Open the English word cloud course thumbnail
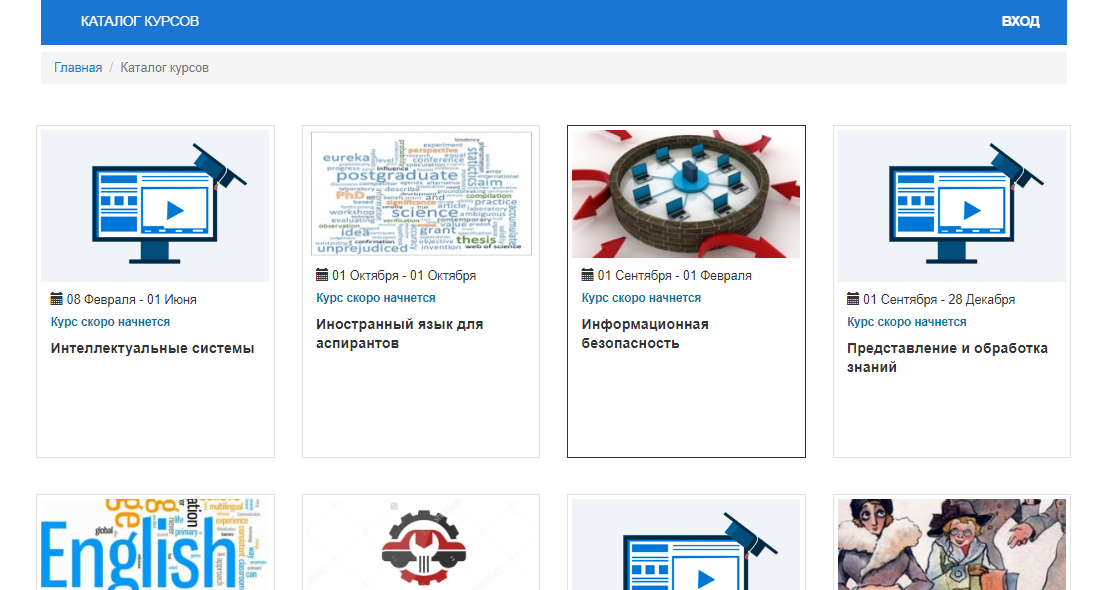 click(x=155, y=545)
